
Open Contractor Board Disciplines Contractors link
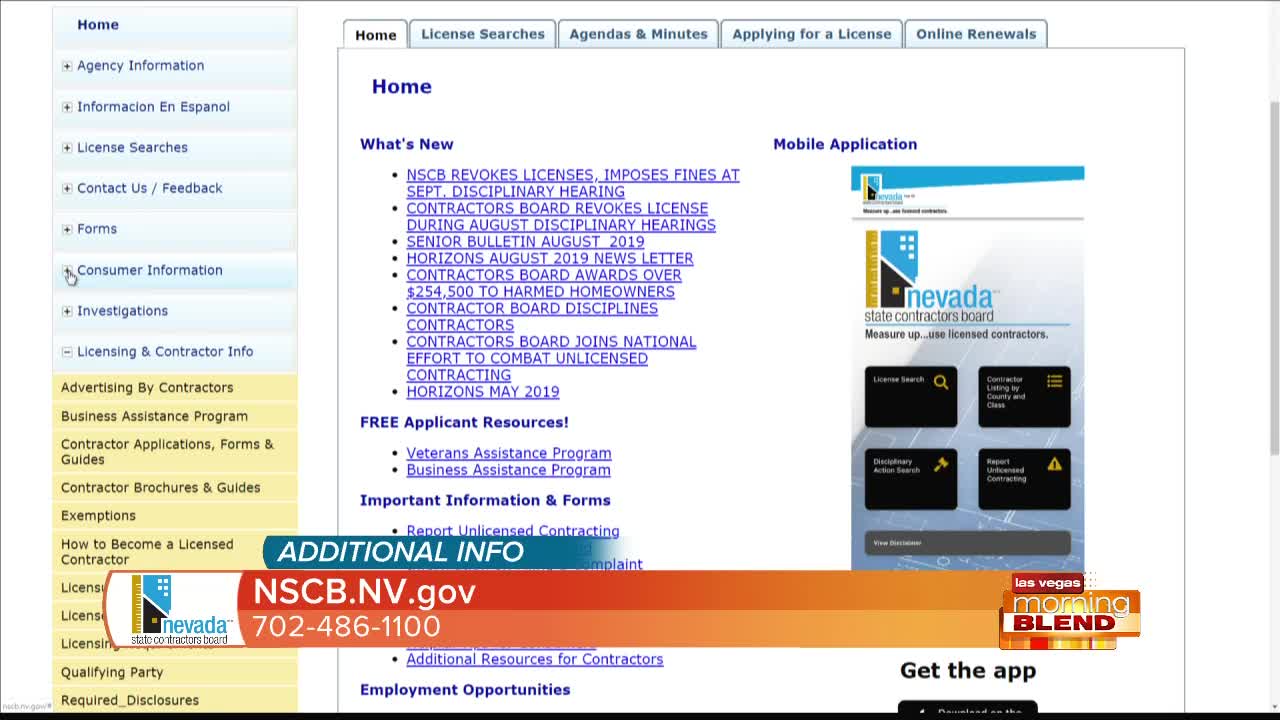click(532, 317)
